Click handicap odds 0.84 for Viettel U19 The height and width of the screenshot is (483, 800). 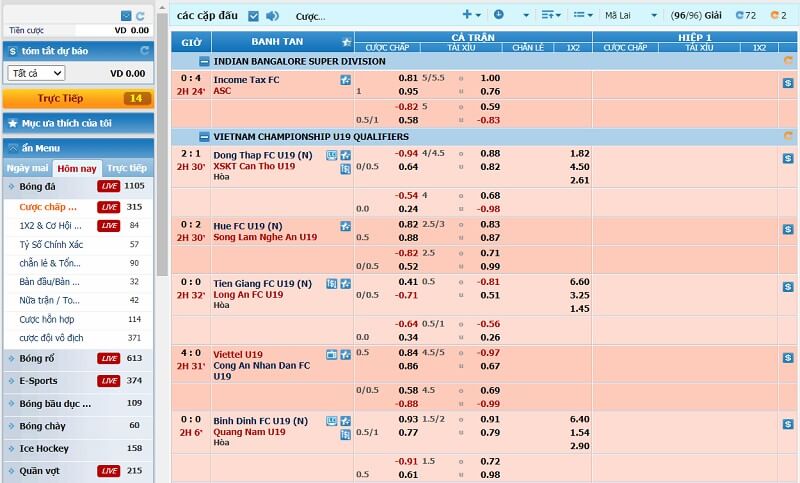pyautogui.click(x=408, y=353)
